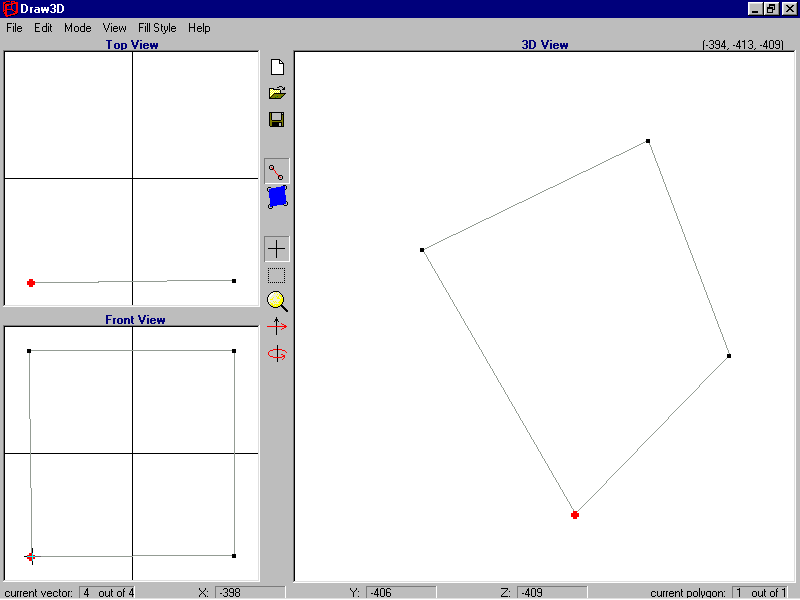The height and width of the screenshot is (600, 800).
Task: Select the top-left vertex in Front View
Action: 29,351
